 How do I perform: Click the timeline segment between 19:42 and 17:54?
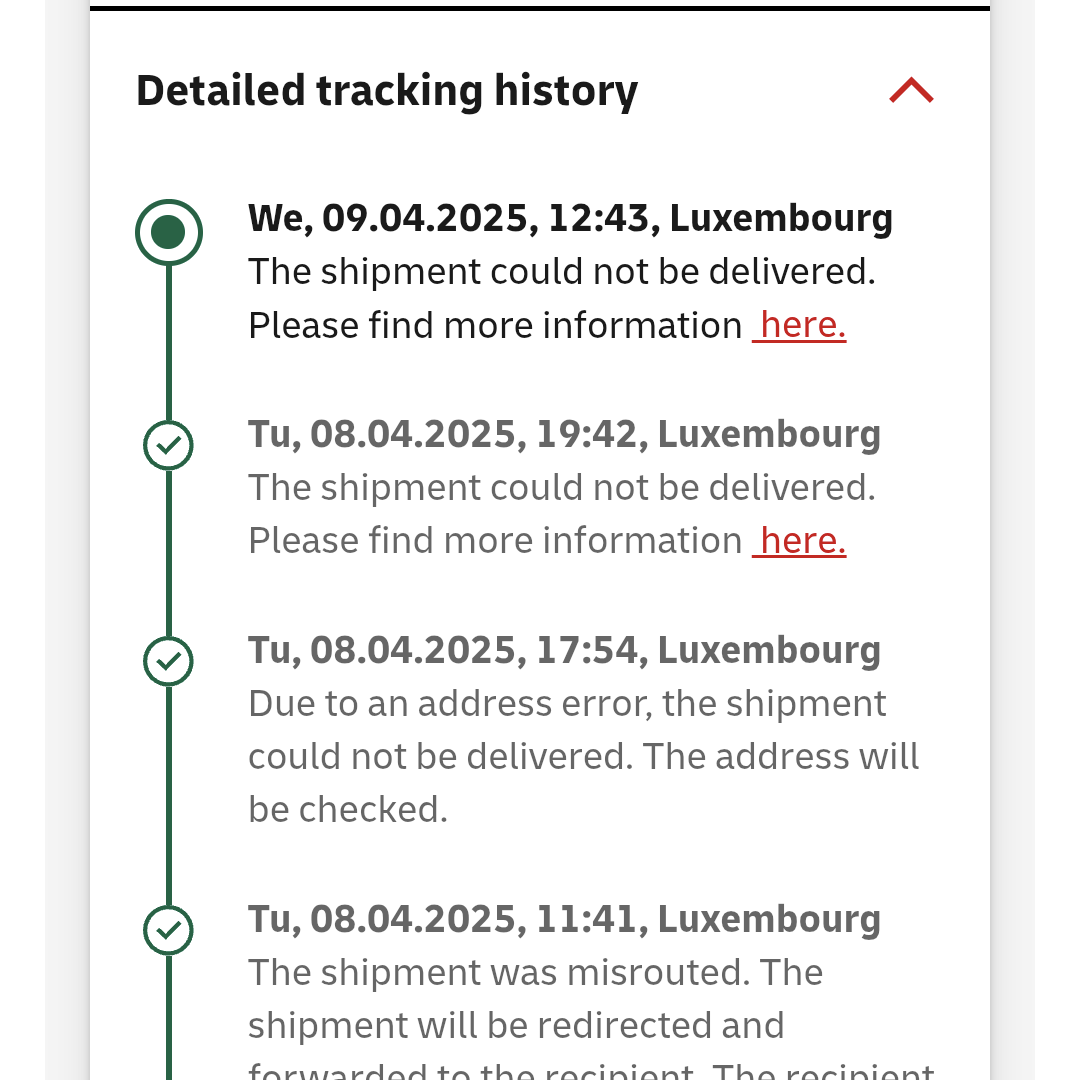pos(169,554)
